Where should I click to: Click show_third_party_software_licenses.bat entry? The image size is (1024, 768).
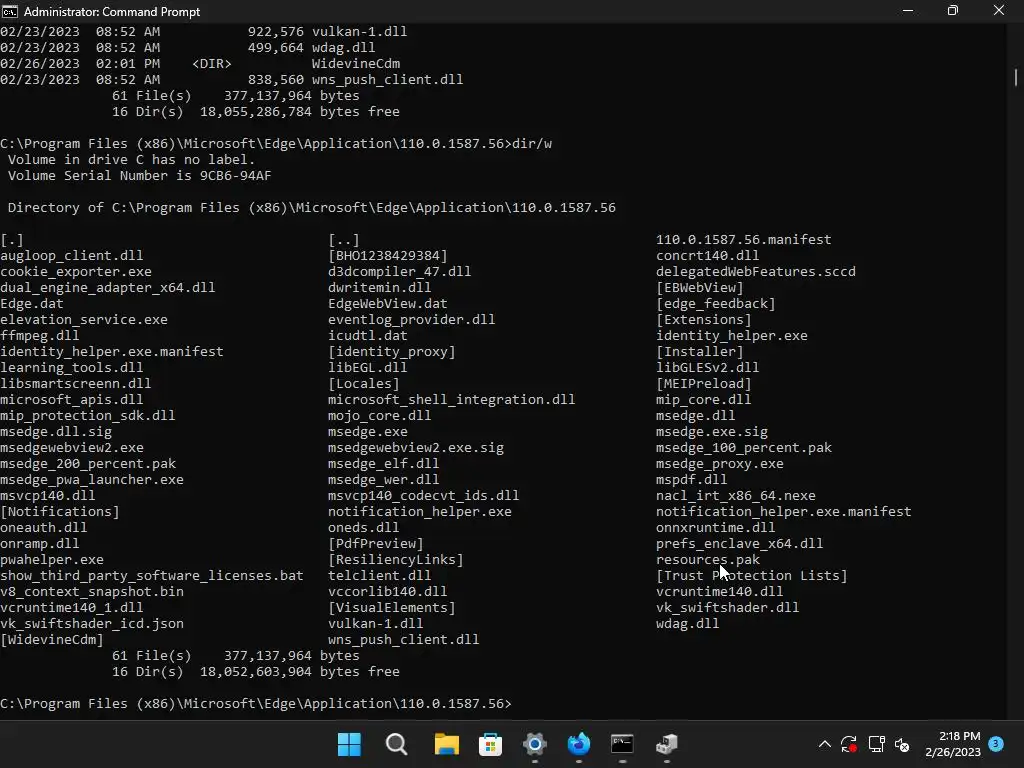coord(152,575)
